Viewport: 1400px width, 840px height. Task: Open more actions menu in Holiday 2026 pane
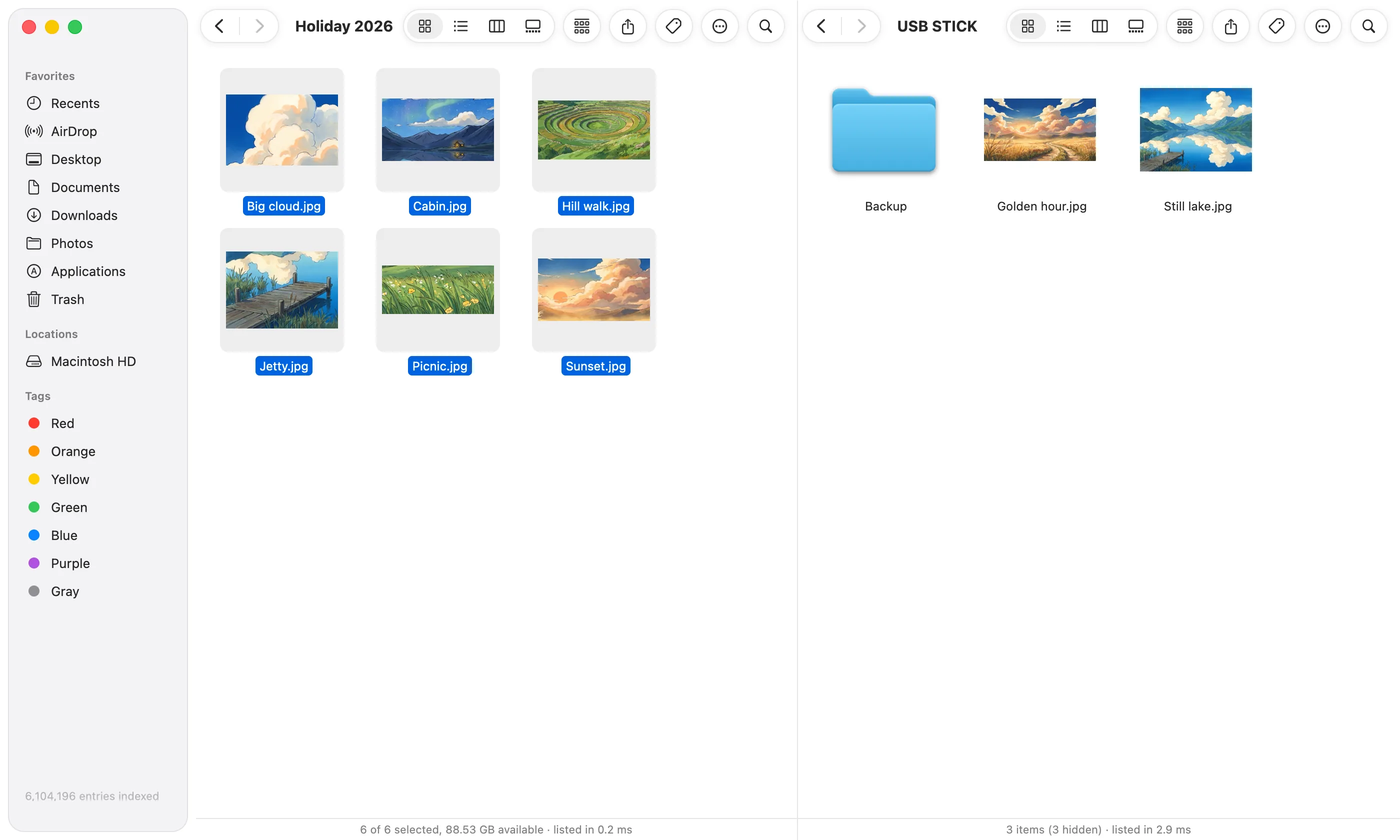pyautogui.click(x=719, y=26)
